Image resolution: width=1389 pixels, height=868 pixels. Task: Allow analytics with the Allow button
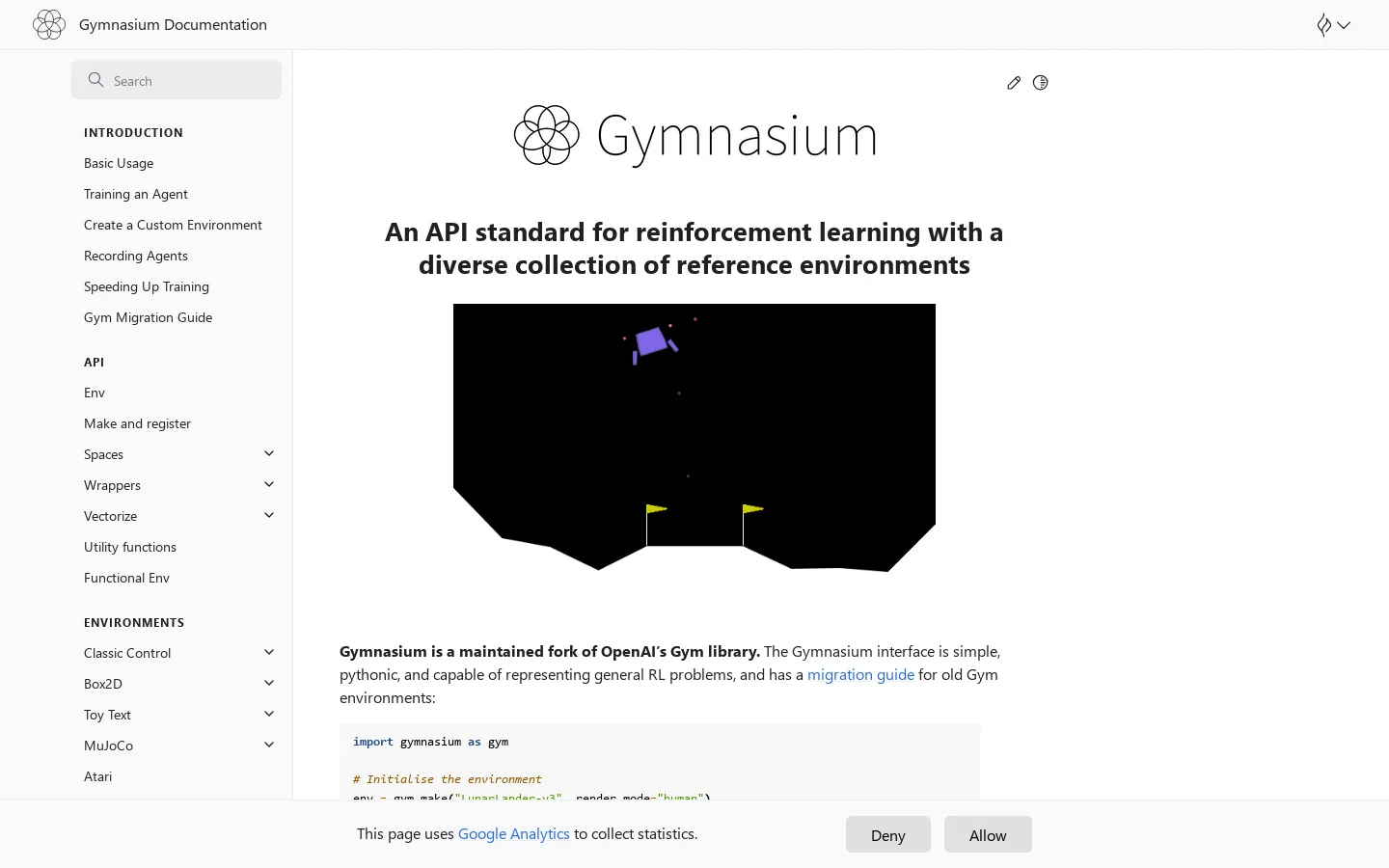tap(988, 834)
